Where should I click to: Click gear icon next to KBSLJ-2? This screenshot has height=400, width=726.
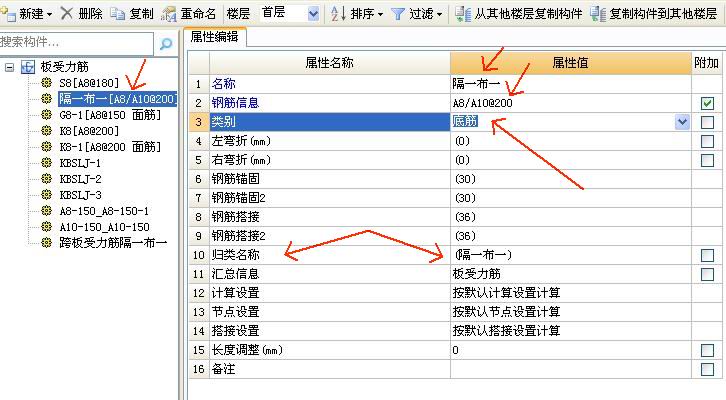tap(46, 179)
